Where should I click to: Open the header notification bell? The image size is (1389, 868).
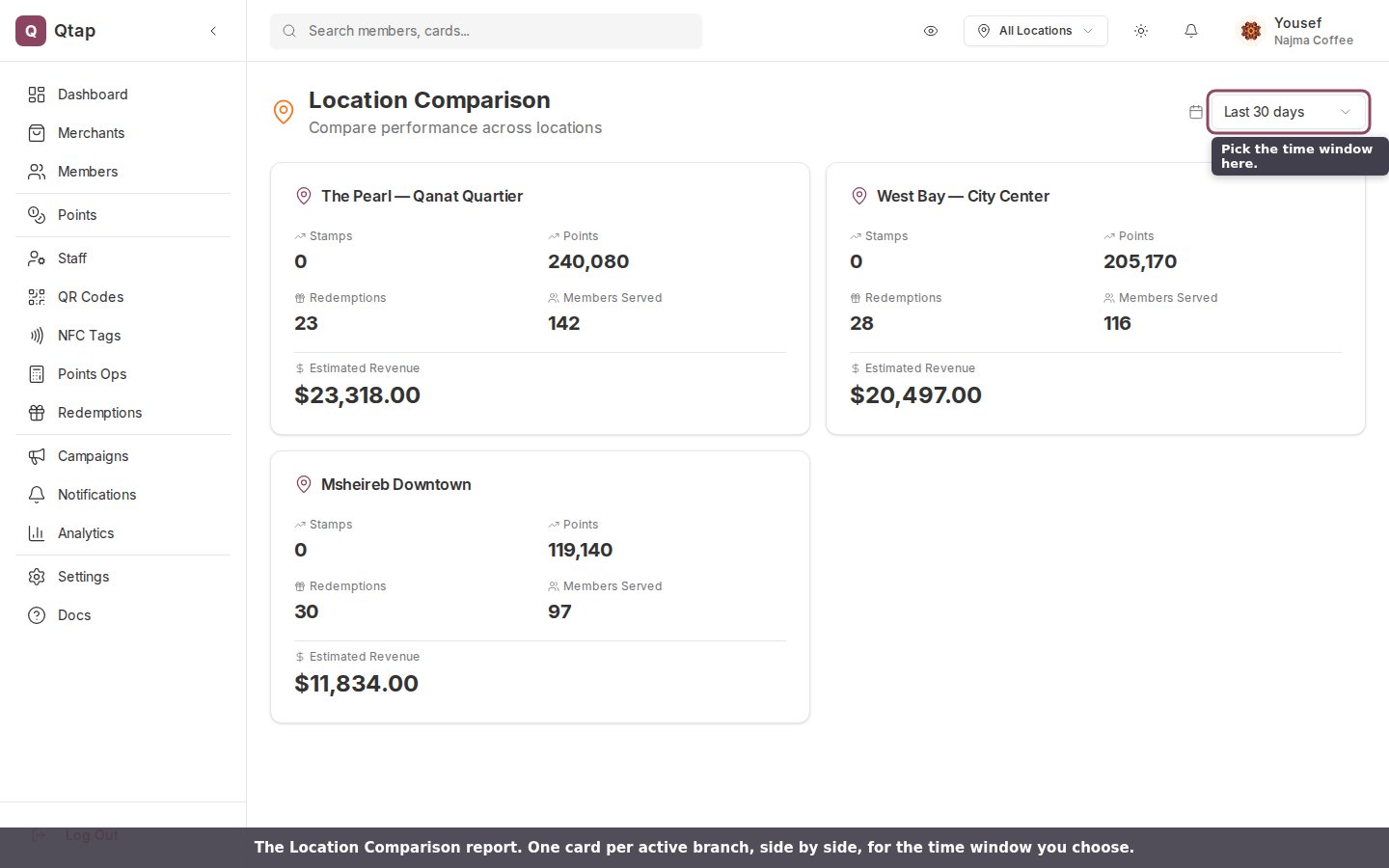[1191, 31]
